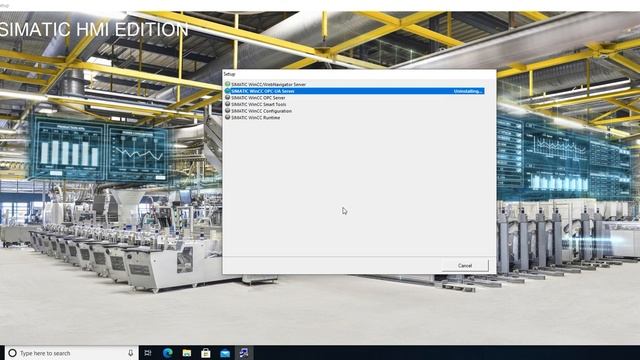Click the taskbar search box

[72, 353]
